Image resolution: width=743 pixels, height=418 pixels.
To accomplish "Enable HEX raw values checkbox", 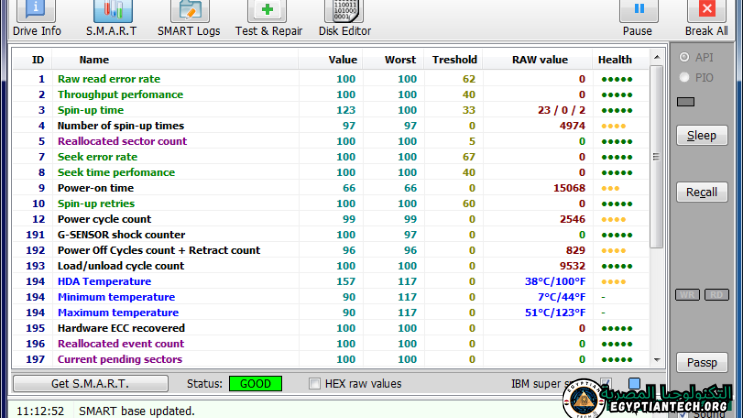I will [x=316, y=384].
